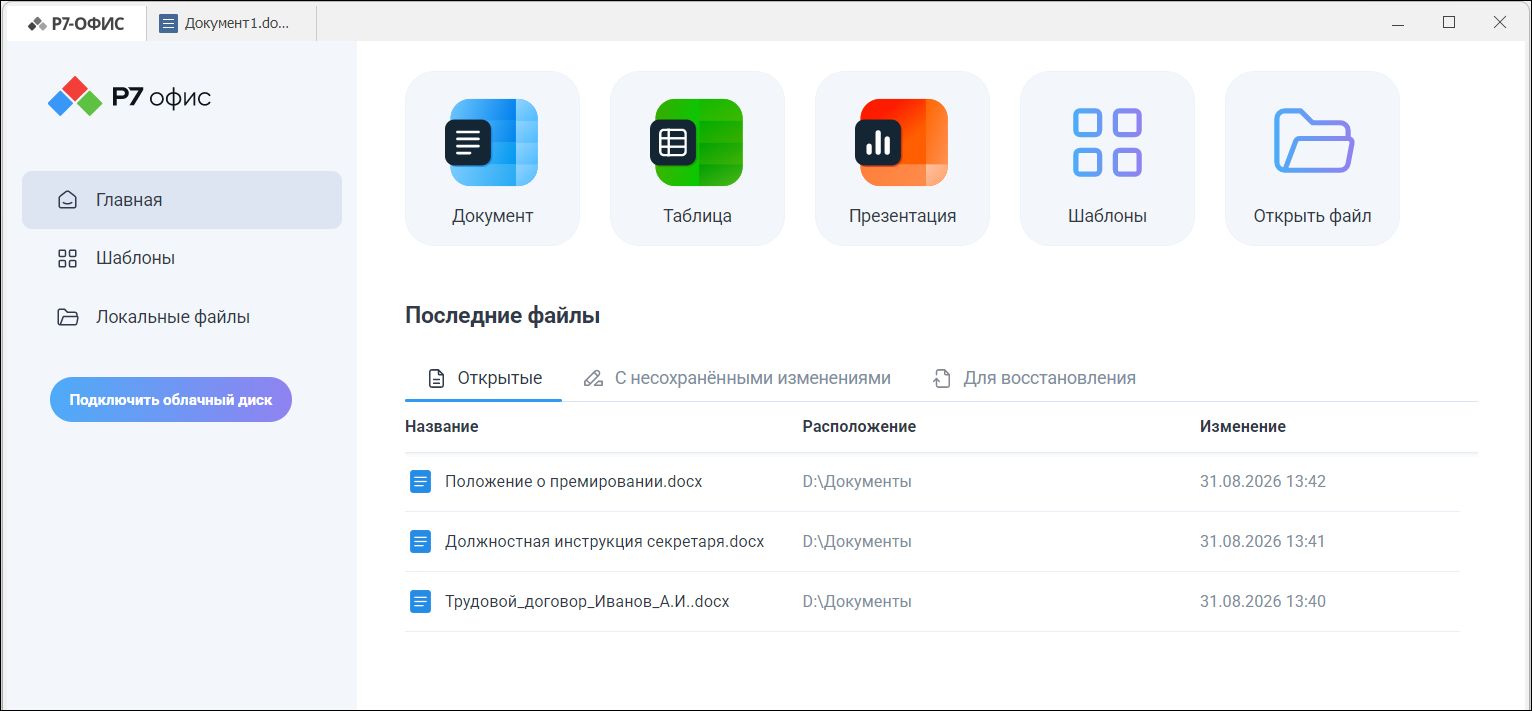
Task: Click date 31.08.2026 13:42
Action: pos(1263,482)
